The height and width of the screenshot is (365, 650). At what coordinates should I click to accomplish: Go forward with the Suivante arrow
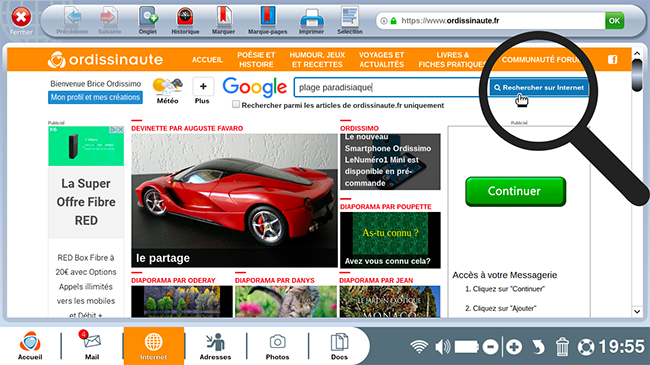pyautogui.click(x=109, y=21)
